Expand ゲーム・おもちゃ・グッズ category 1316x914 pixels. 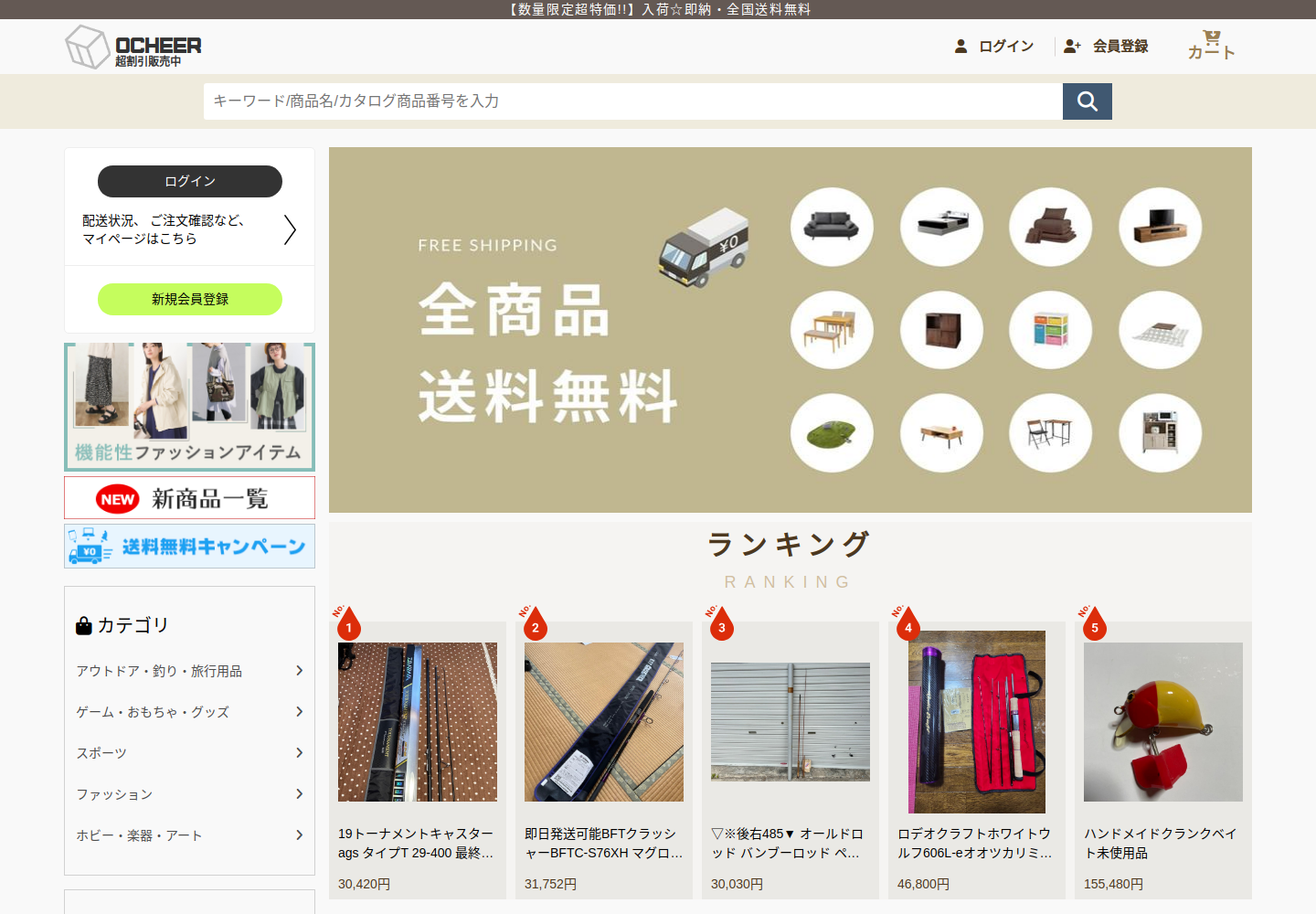[x=189, y=712]
